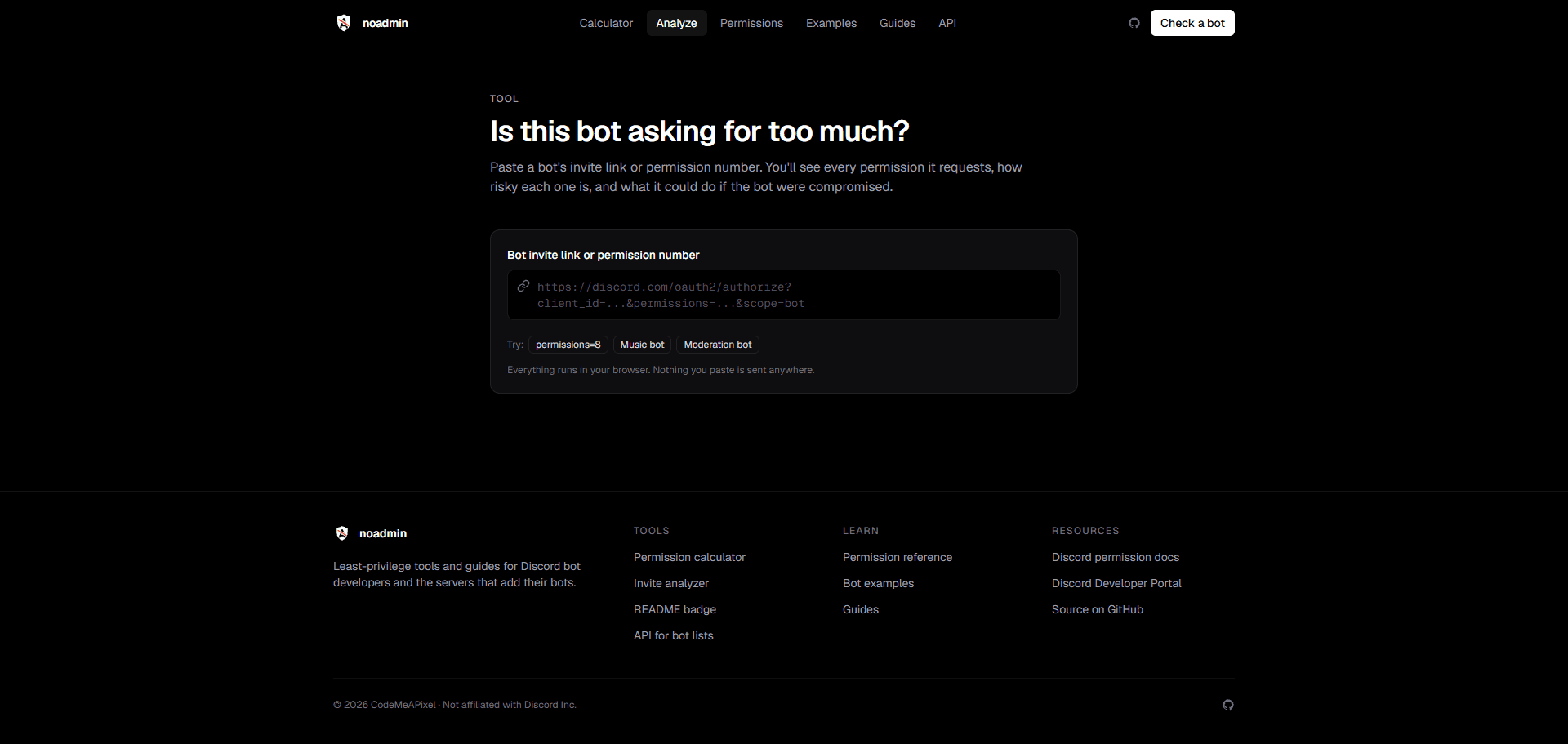Open GitHub icon in footer bottom bar
The width and height of the screenshot is (1568, 744).
point(1228,705)
